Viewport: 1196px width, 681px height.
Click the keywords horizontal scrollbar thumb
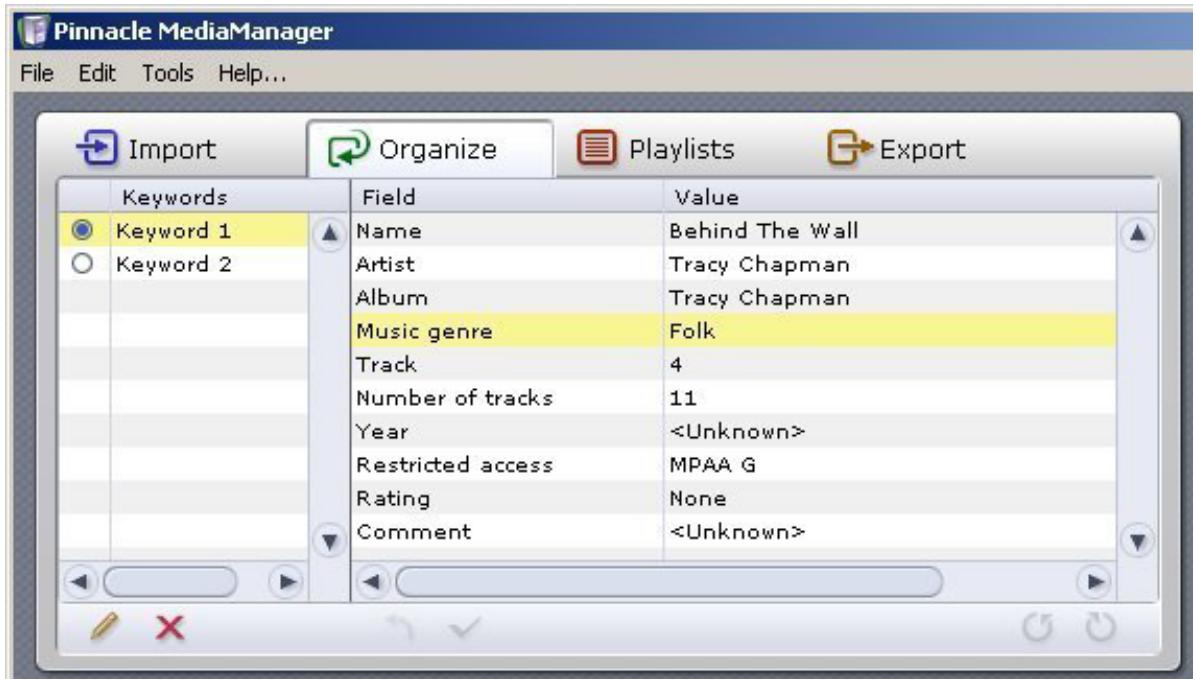click(x=170, y=582)
